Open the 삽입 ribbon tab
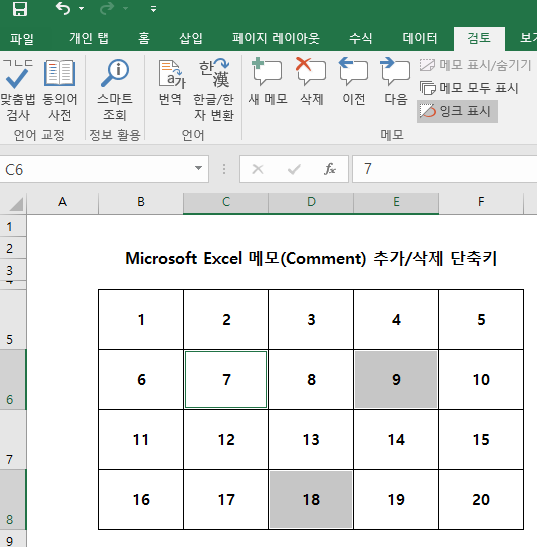Image resolution: width=537 pixels, height=547 pixels. 191,38
